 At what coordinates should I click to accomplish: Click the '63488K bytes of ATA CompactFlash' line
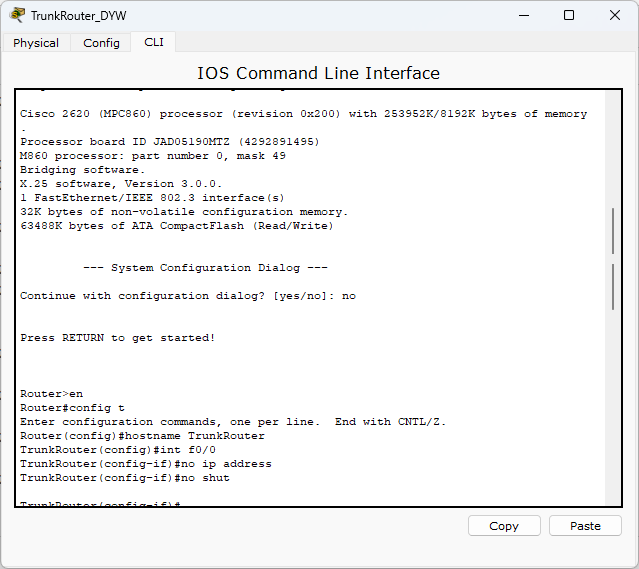tap(177, 226)
